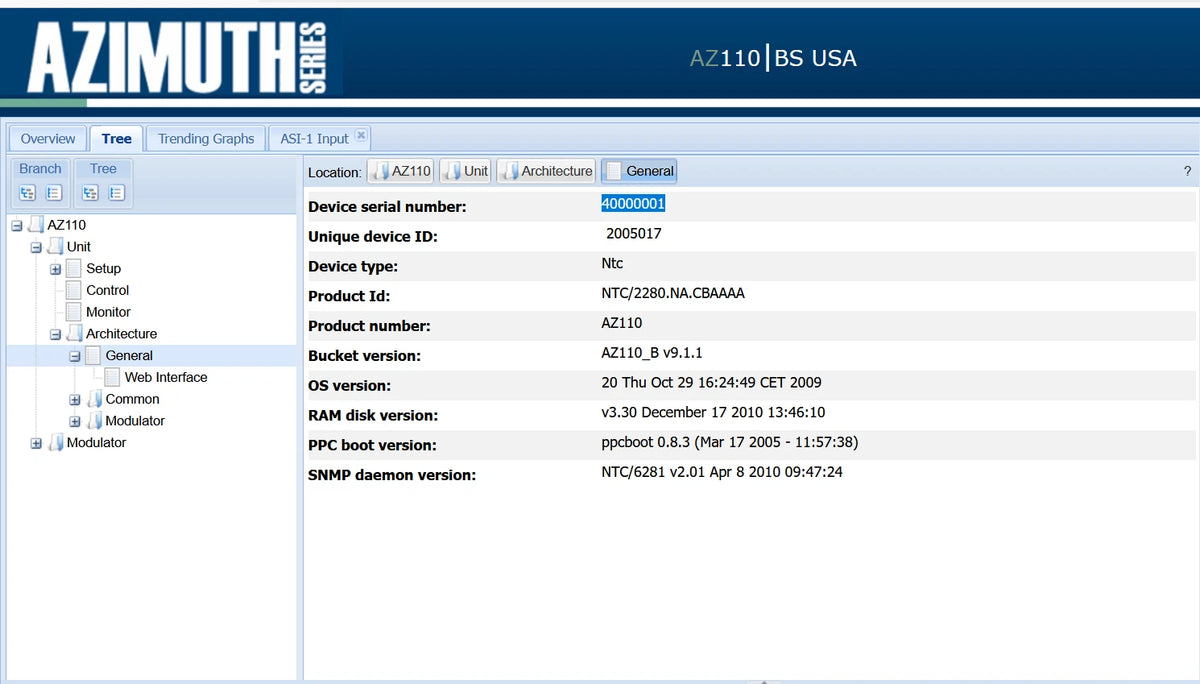This screenshot has width=1200, height=684.
Task: Expand branch using Branch expand icon
Action: pyautogui.click(x=28, y=193)
